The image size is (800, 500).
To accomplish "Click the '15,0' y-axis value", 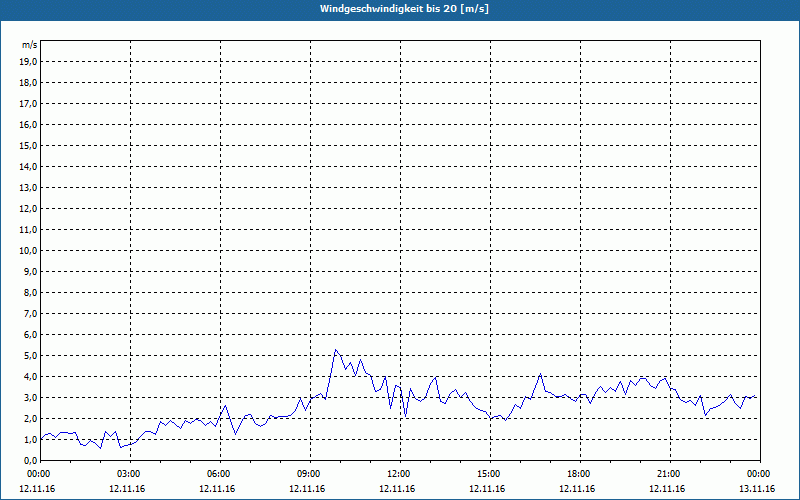I will [29, 145].
